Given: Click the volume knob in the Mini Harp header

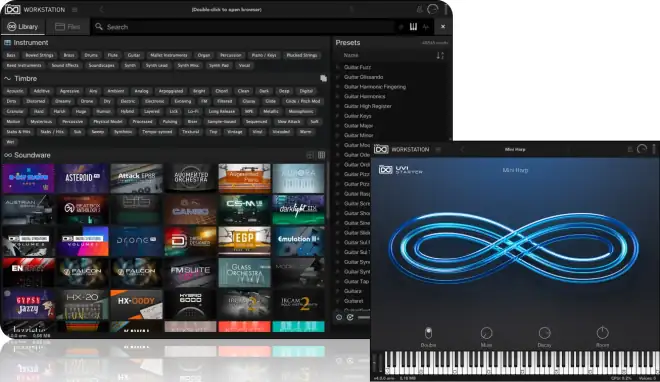Looking at the screenshot, I should point(642,149).
